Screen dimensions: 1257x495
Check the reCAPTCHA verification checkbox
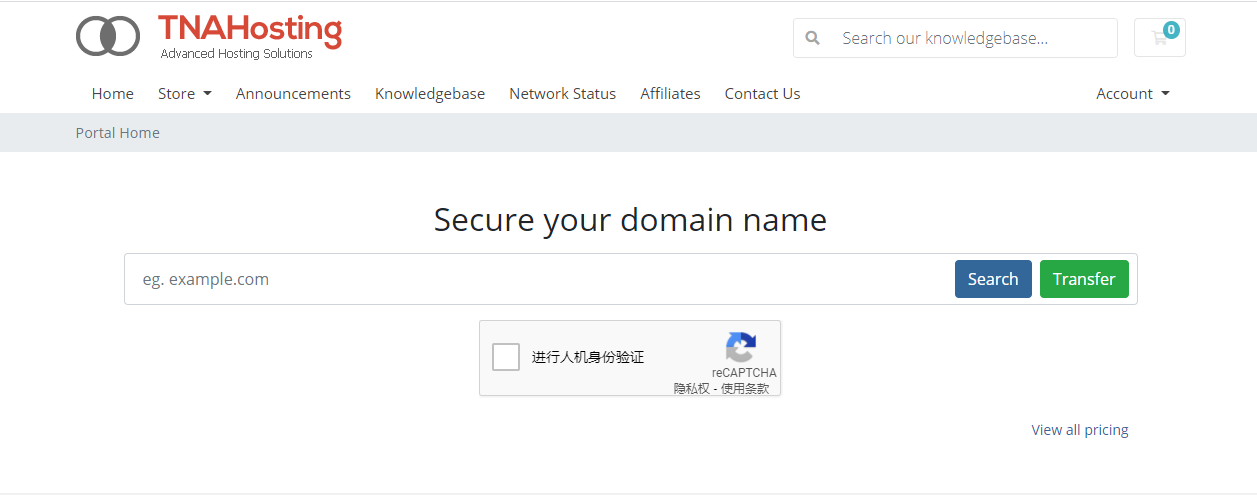pyautogui.click(x=506, y=357)
